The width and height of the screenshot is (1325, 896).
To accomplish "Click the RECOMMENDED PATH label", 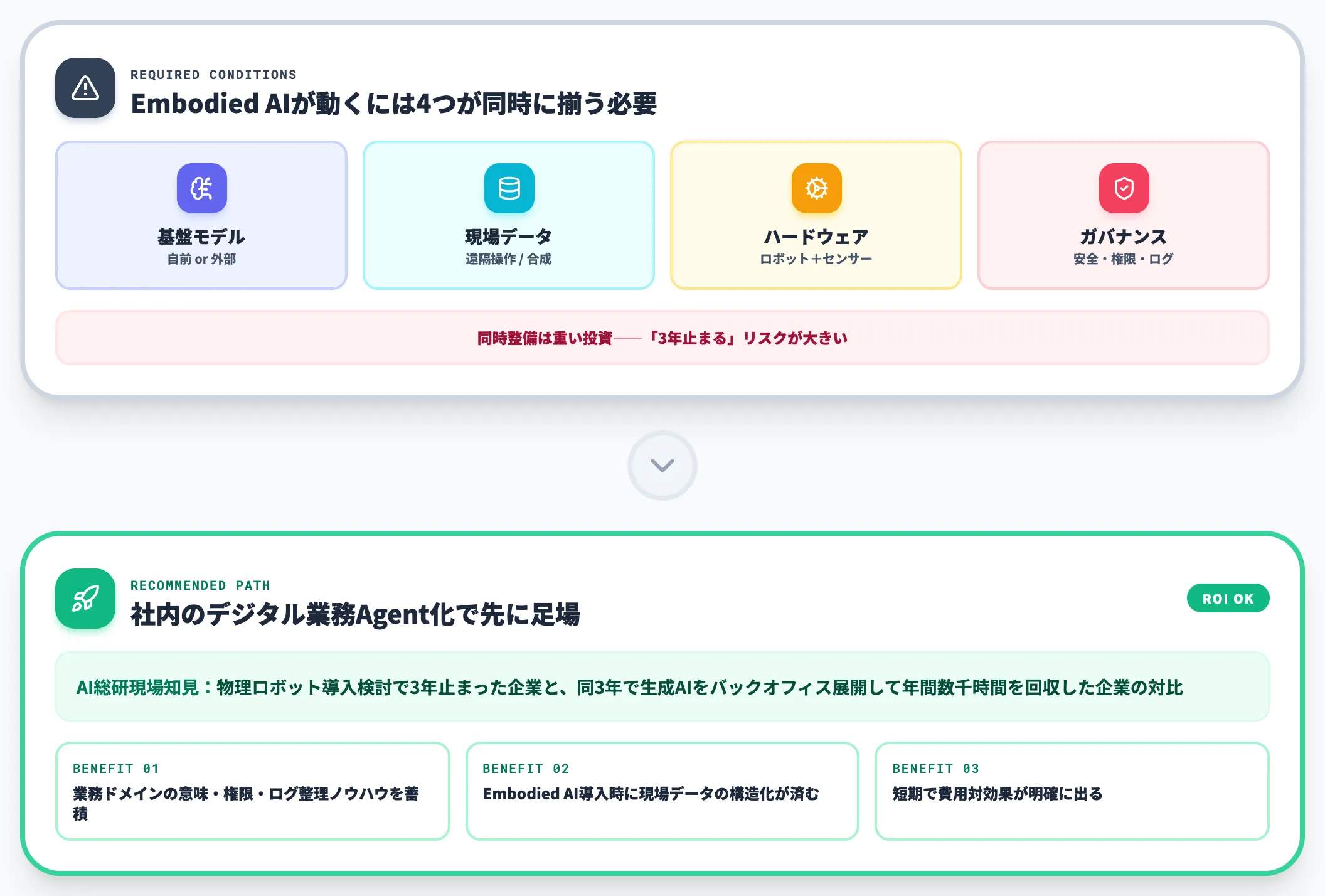I will tap(200, 585).
